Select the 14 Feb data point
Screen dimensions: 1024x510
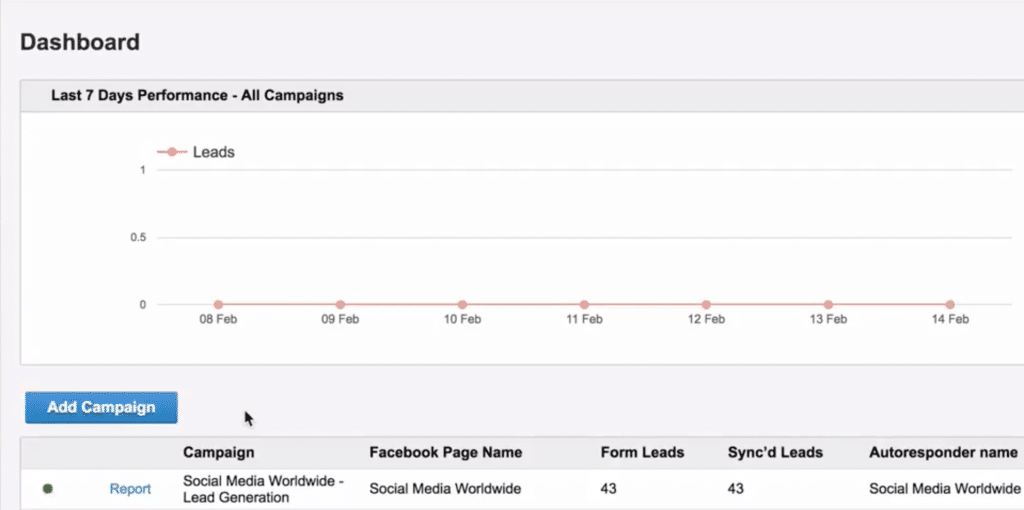coord(950,304)
